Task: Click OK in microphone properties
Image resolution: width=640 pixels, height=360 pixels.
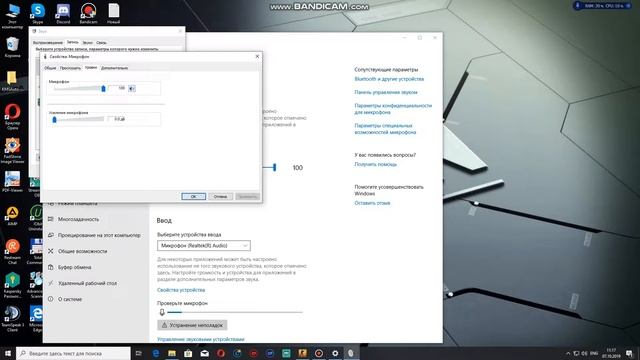Action: tap(193, 196)
